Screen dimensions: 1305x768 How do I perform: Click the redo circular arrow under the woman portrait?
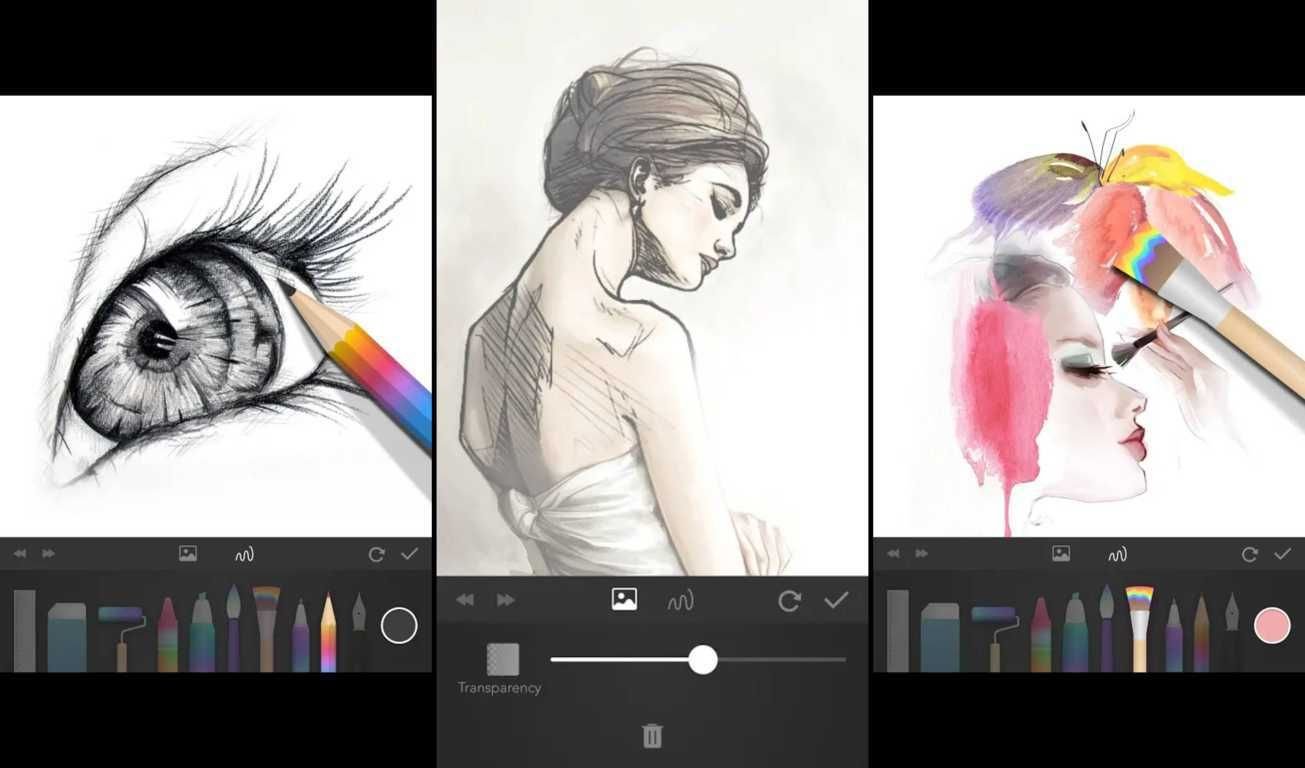tap(790, 601)
